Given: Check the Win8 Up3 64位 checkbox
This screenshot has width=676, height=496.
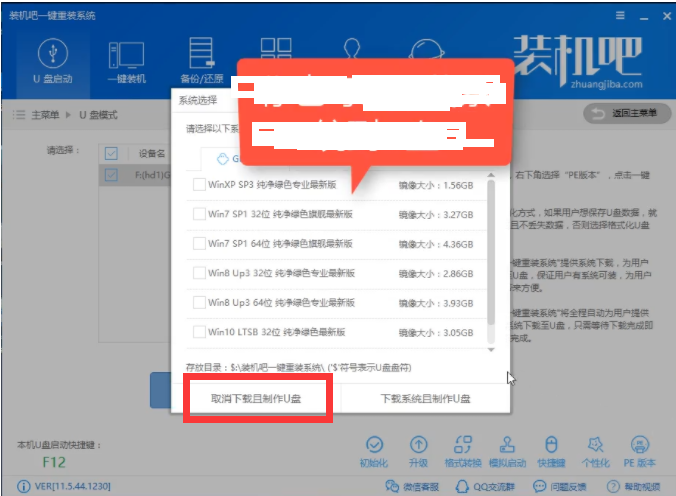Looking at the screenshot, I should (x=199, y=302).
